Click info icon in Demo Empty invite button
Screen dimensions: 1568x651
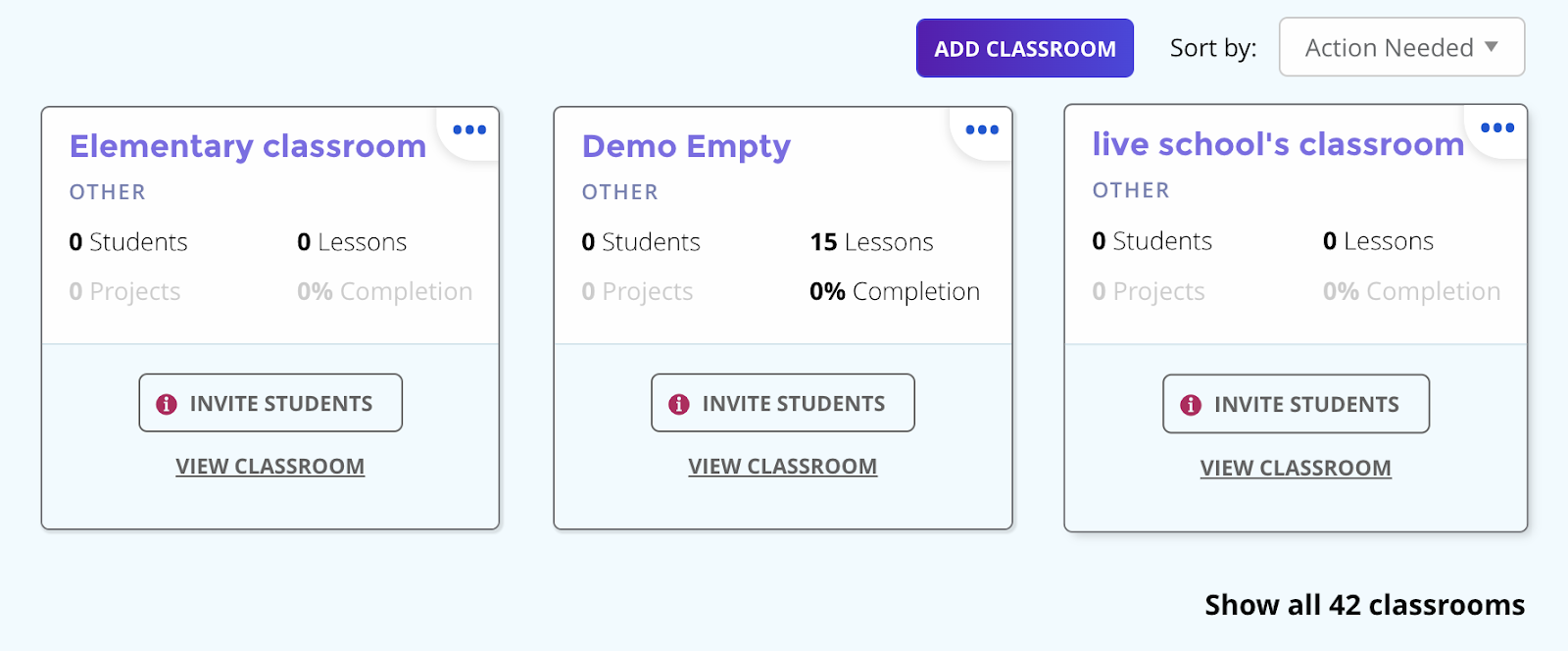tap(679, 404)
